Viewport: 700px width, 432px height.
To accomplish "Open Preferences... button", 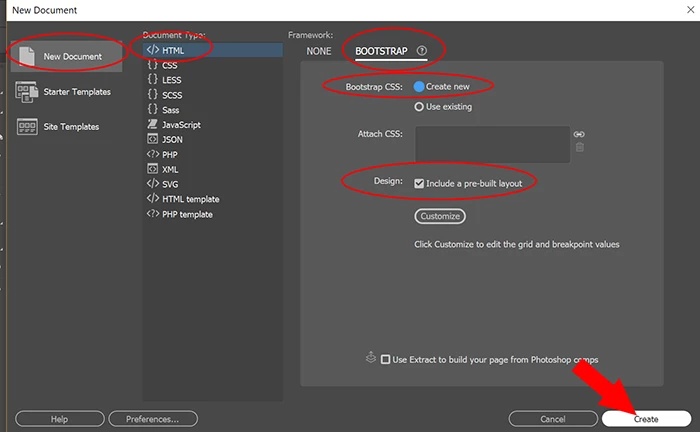I will (153, 419).
